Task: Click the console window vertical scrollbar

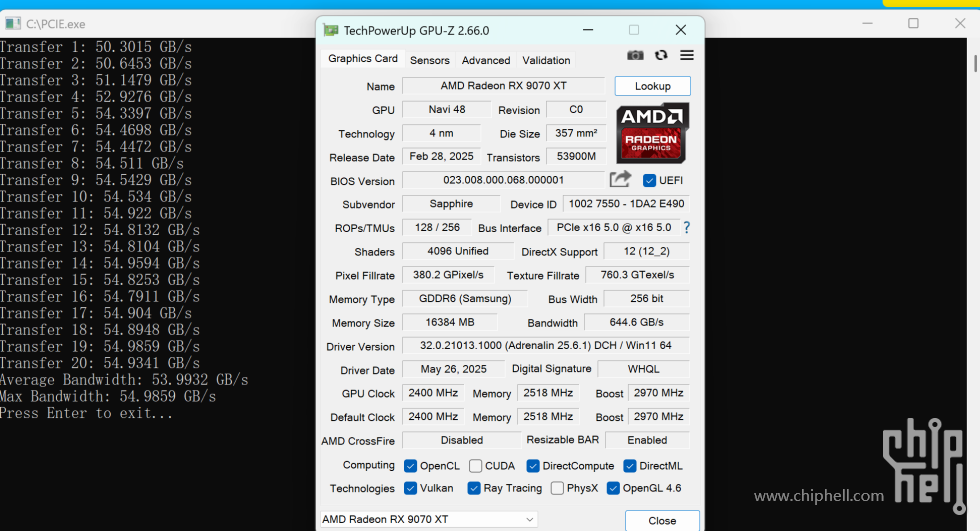Action: click(975, 63)
